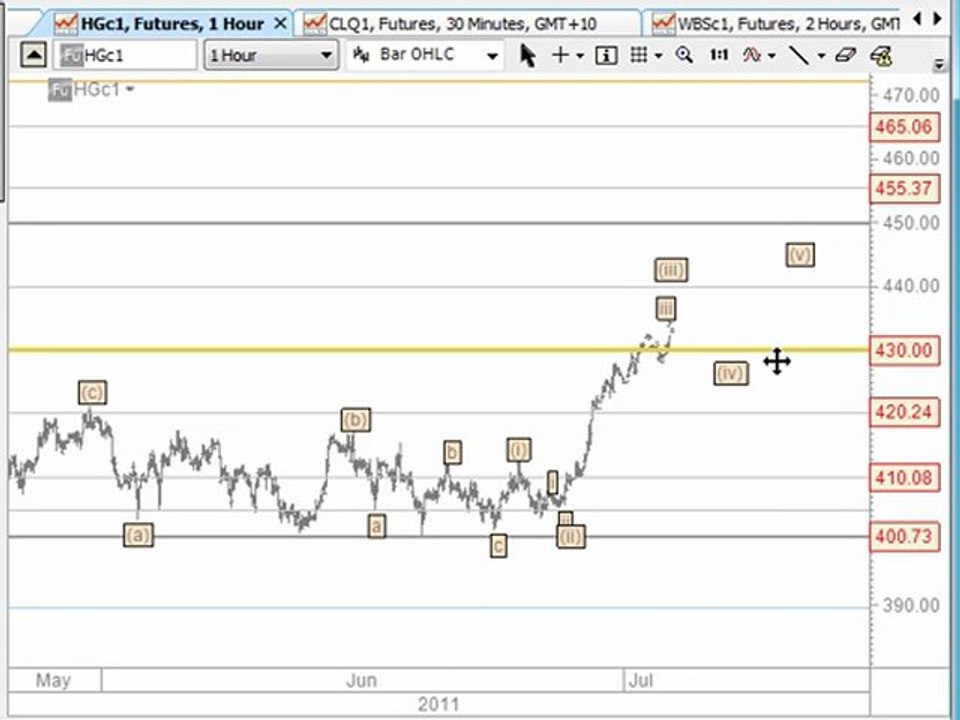This screenshot has width=960, height=720.
Task: Expand the crosshair tool options arrow
Action: (x=580, y=56)
